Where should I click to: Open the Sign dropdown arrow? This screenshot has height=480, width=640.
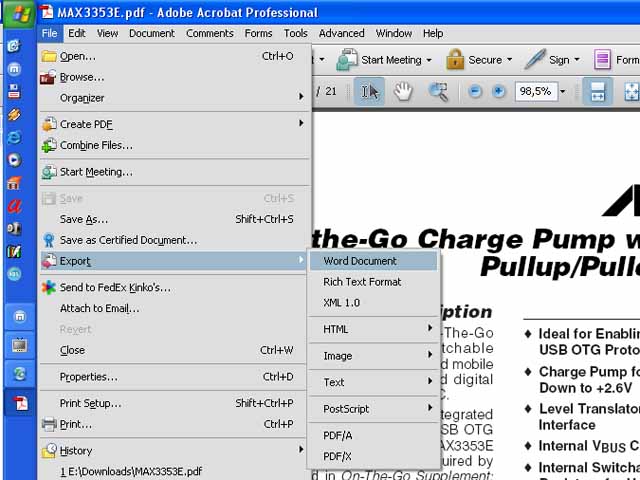pos(577,60)
